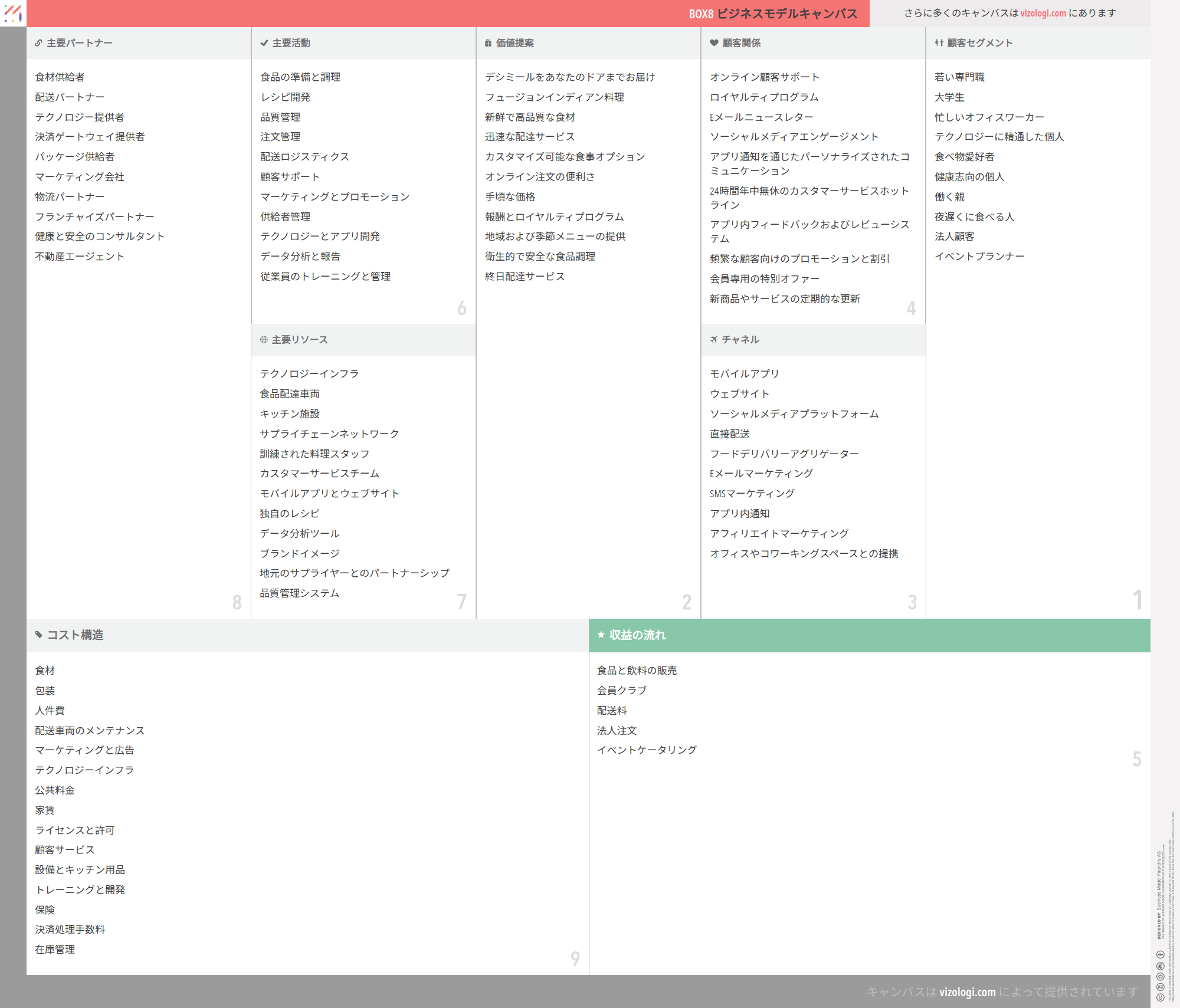Click the gift icon beside 価値提案

pyautogui.click(x=488, y=43)
